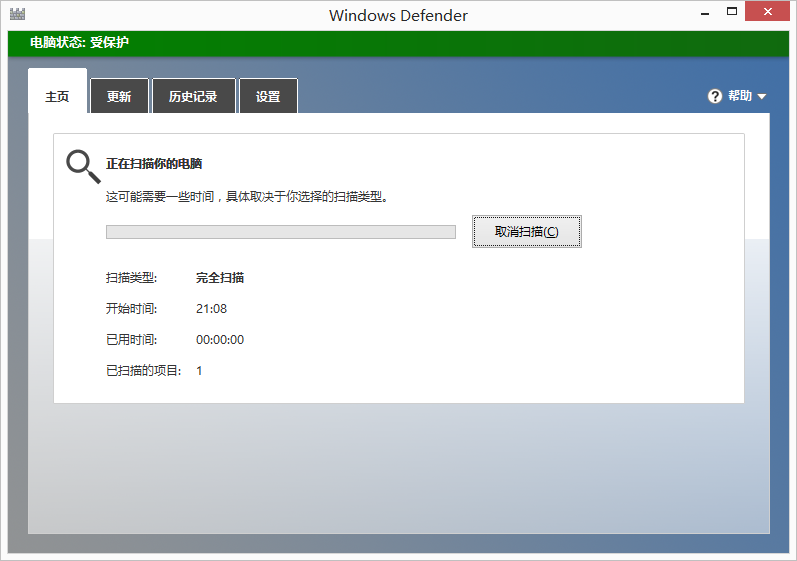Screen dimensions: 797x561
Task: Click the 00:00:00 elapsed time value
Action: 220,340
